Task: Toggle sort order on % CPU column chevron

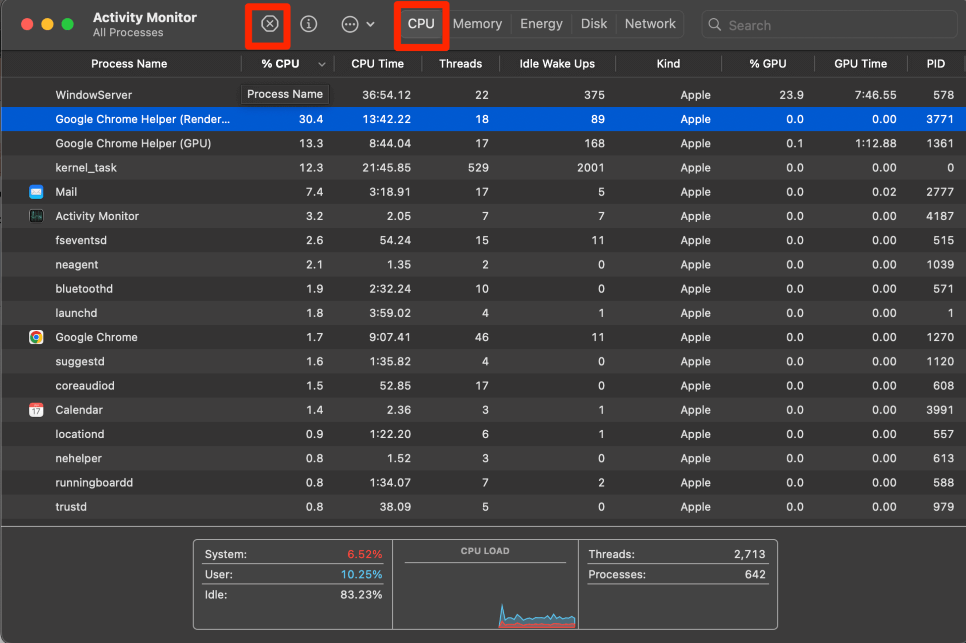Action: coord(322,64)
